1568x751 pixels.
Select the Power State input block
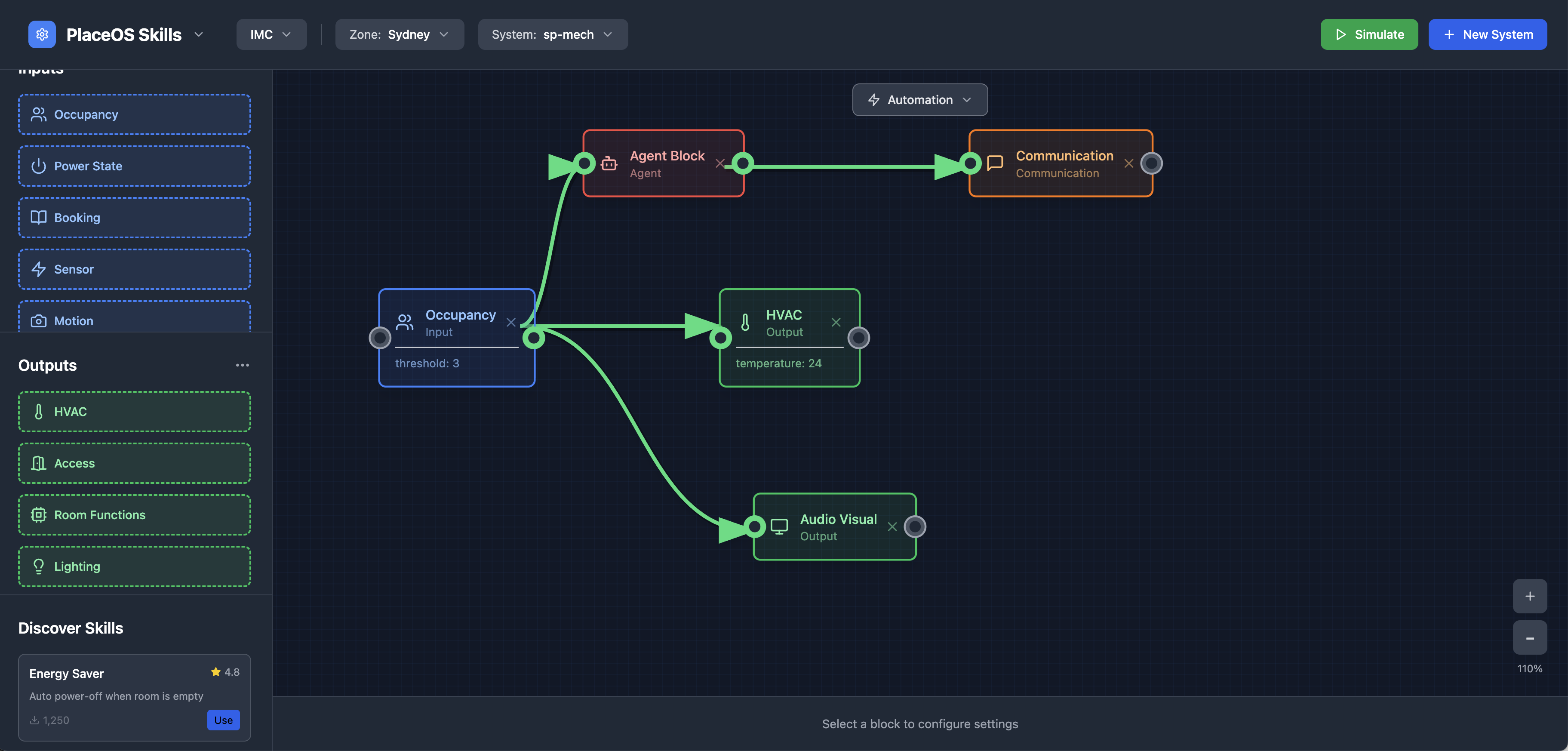tap(134, 166)
